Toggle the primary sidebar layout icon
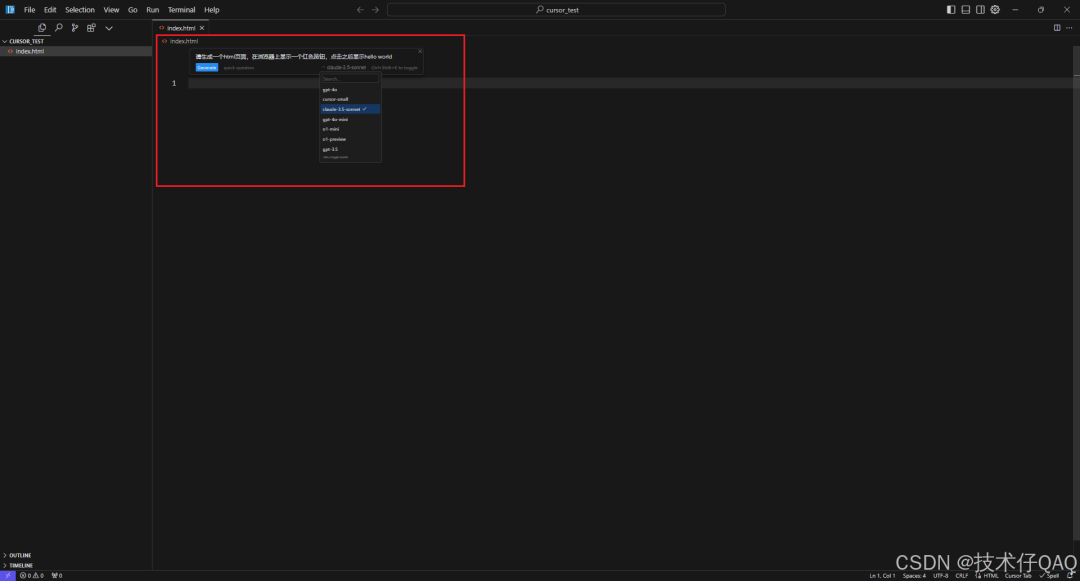 (951, 10)
